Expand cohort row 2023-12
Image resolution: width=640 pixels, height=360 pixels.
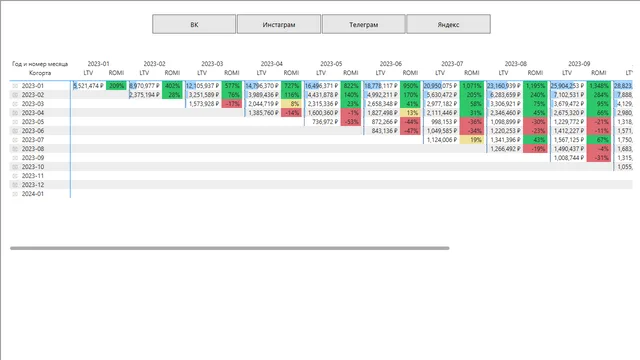click(x=15, y=184)
